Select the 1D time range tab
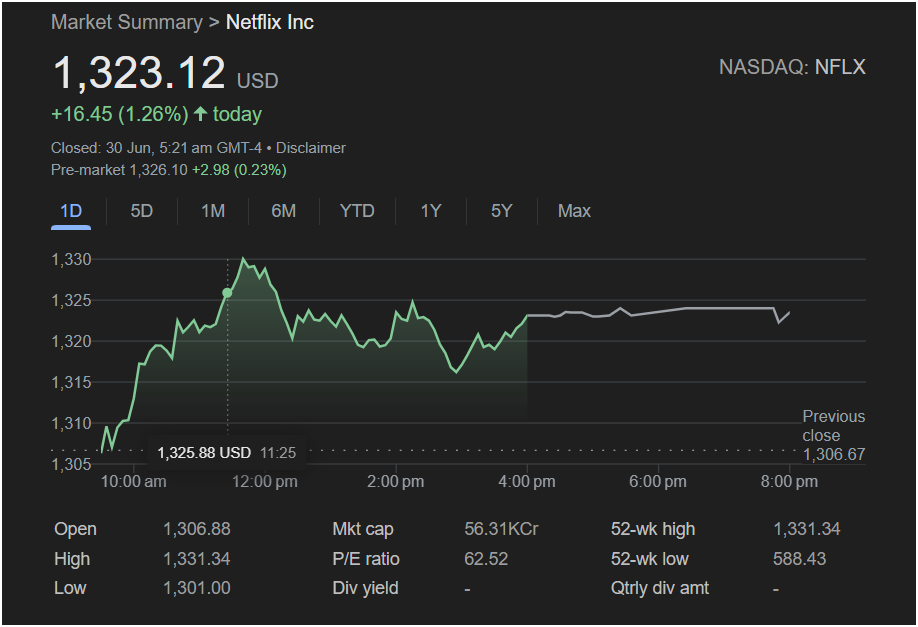918x627 pixels. (x=71, y=211)
